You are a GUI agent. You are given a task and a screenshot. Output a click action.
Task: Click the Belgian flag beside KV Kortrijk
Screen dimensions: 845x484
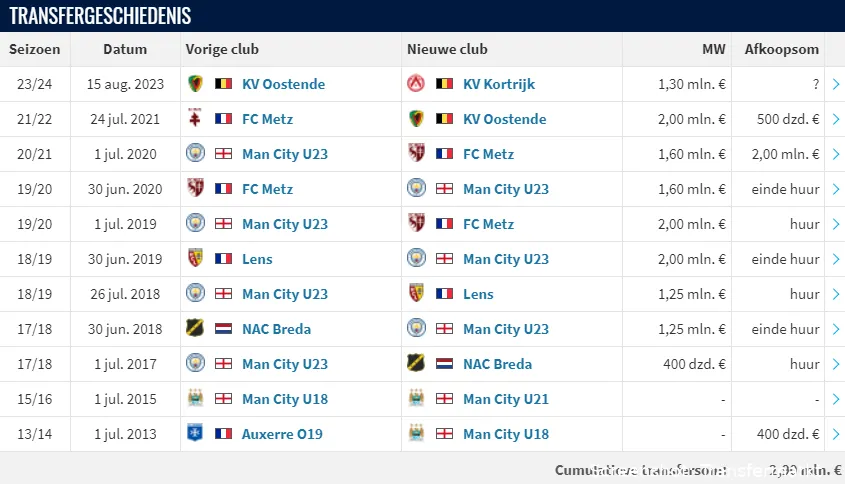click(444, 84)
